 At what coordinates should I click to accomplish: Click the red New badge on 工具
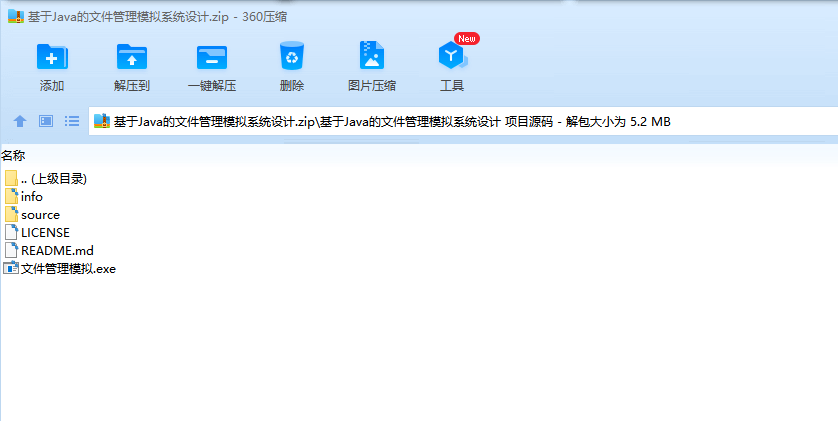[x=467, y=38]
